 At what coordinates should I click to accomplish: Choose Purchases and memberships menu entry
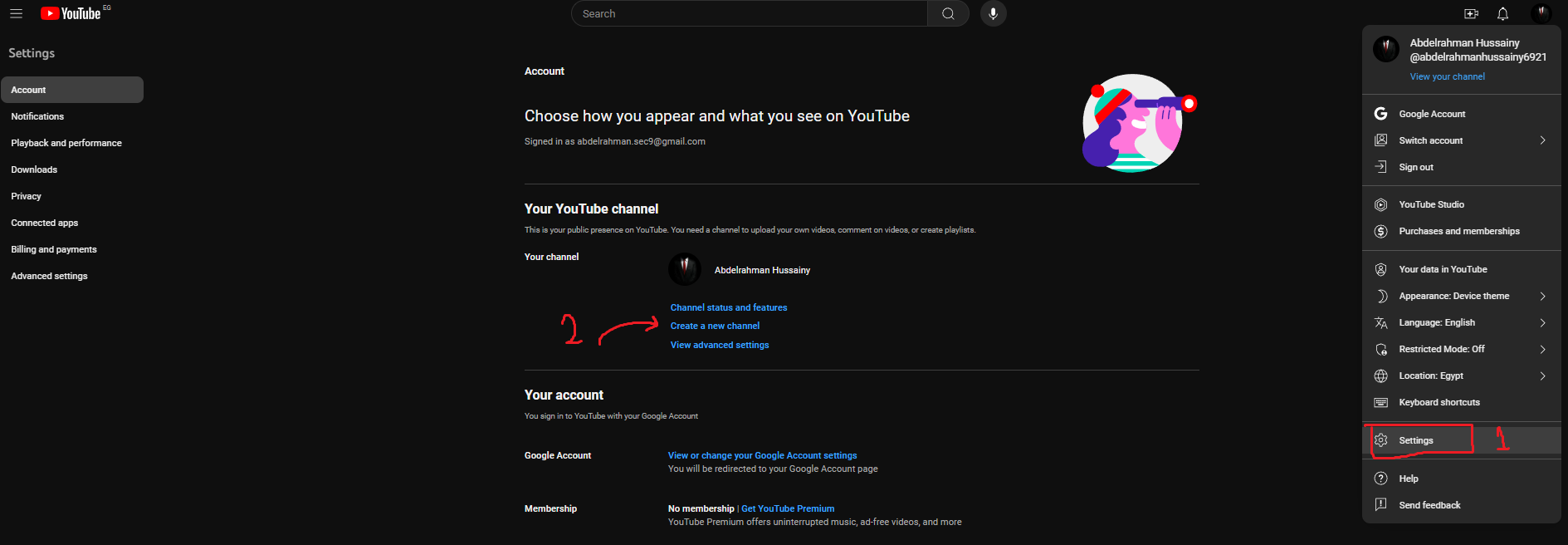click(1462, 231)
